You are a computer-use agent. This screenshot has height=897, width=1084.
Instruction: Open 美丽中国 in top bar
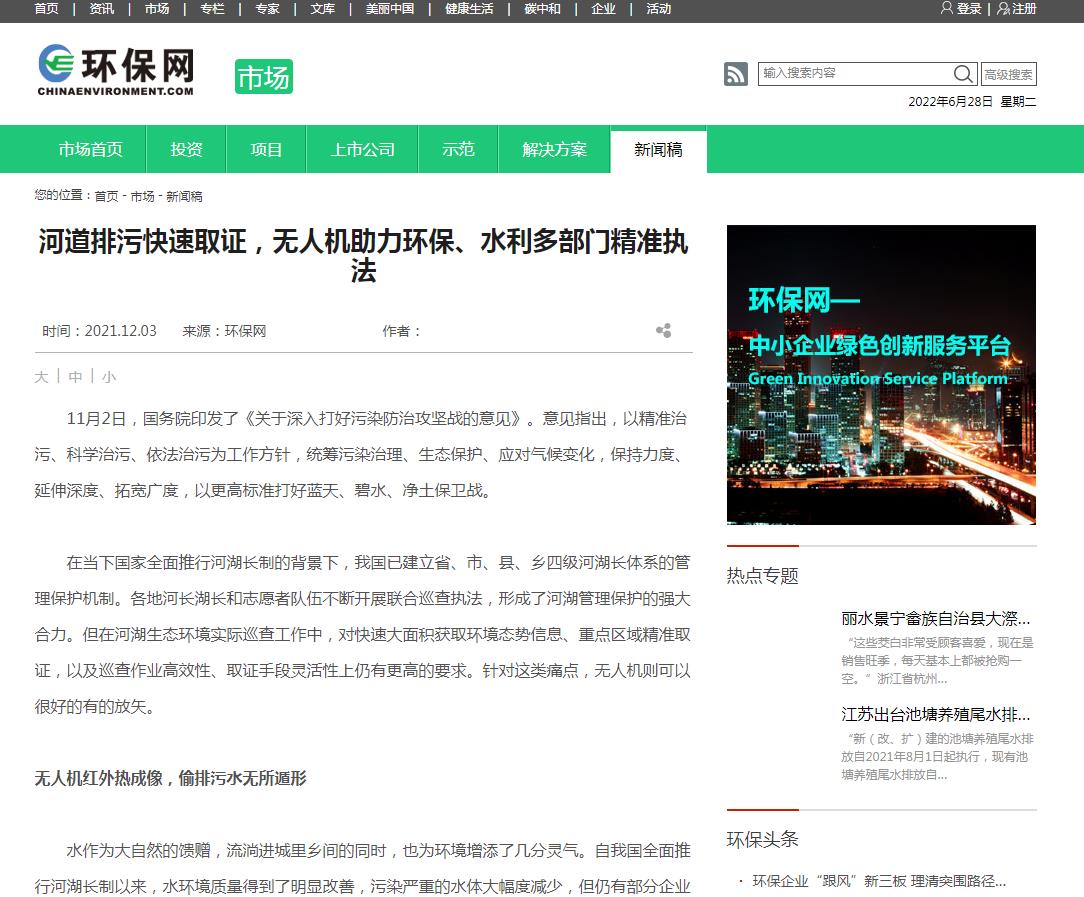(390, 8)
